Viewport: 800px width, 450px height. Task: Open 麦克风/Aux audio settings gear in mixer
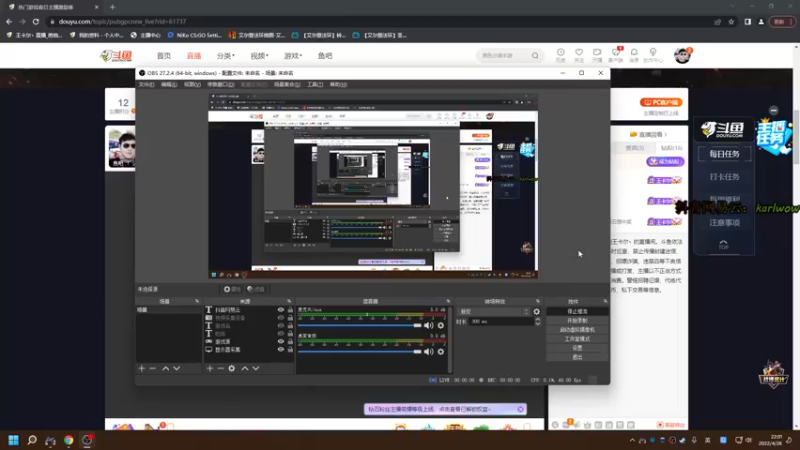coord(441,326)
